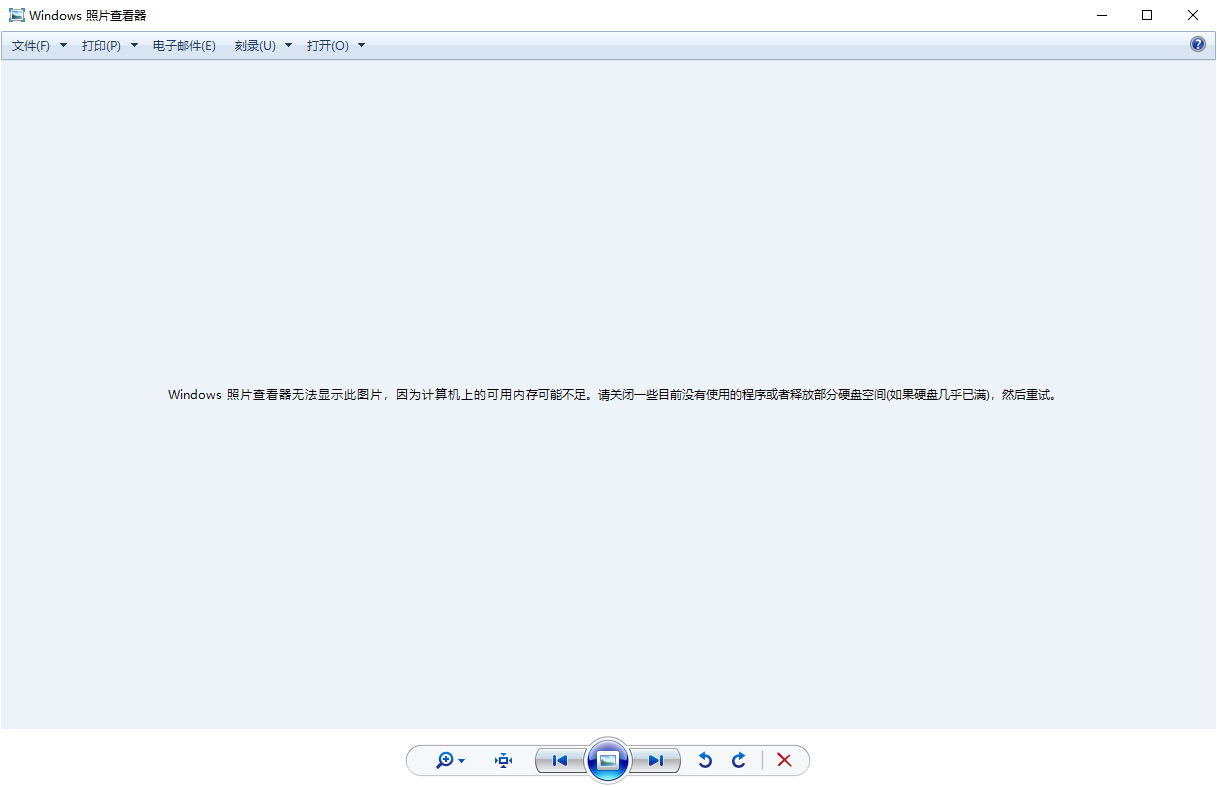1217x787 pixels.
Task: Expand the zoom magnifier dropdown arrow
Action: click(x=461, y=762)
